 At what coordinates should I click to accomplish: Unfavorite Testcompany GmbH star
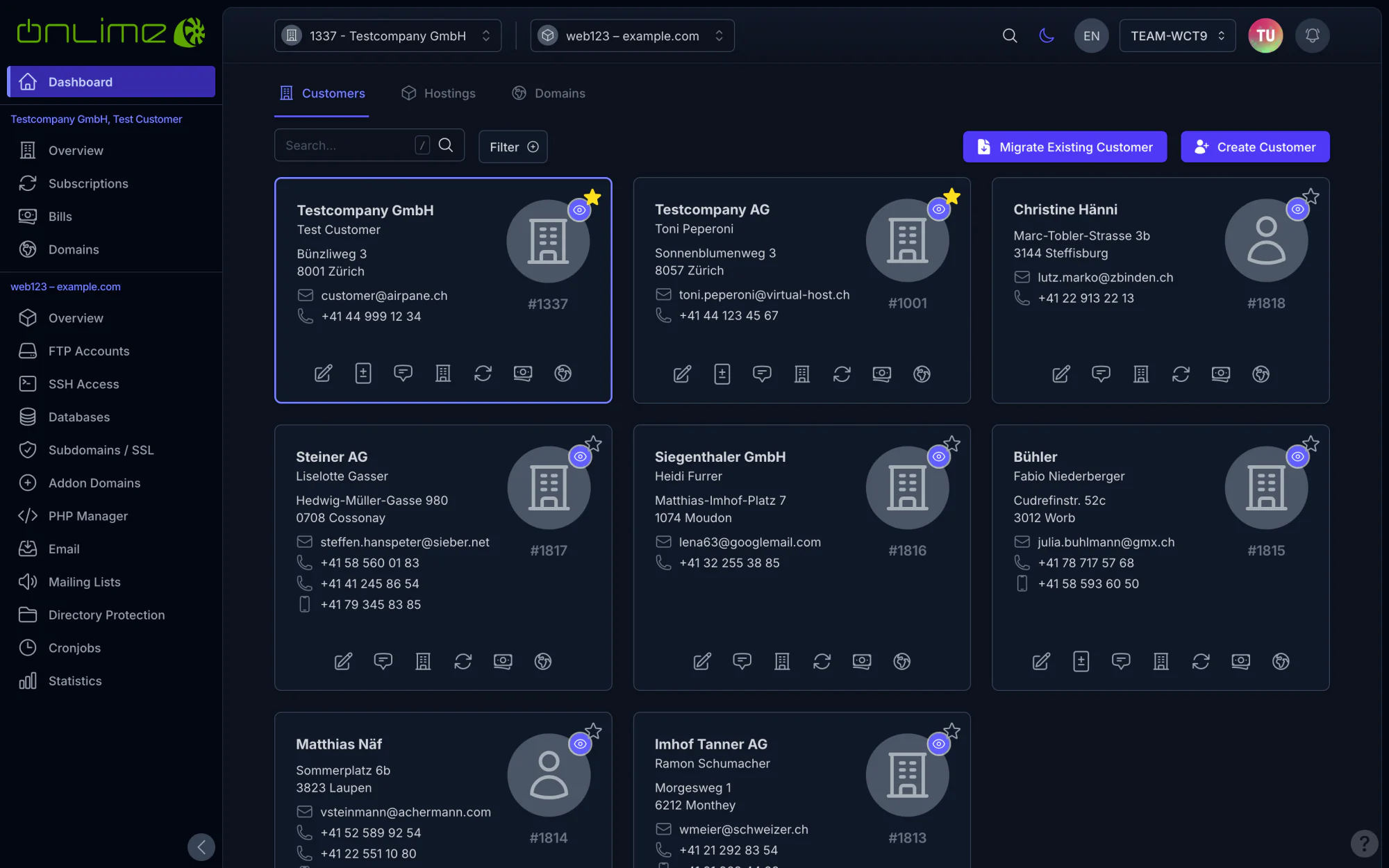coord(592,197)
